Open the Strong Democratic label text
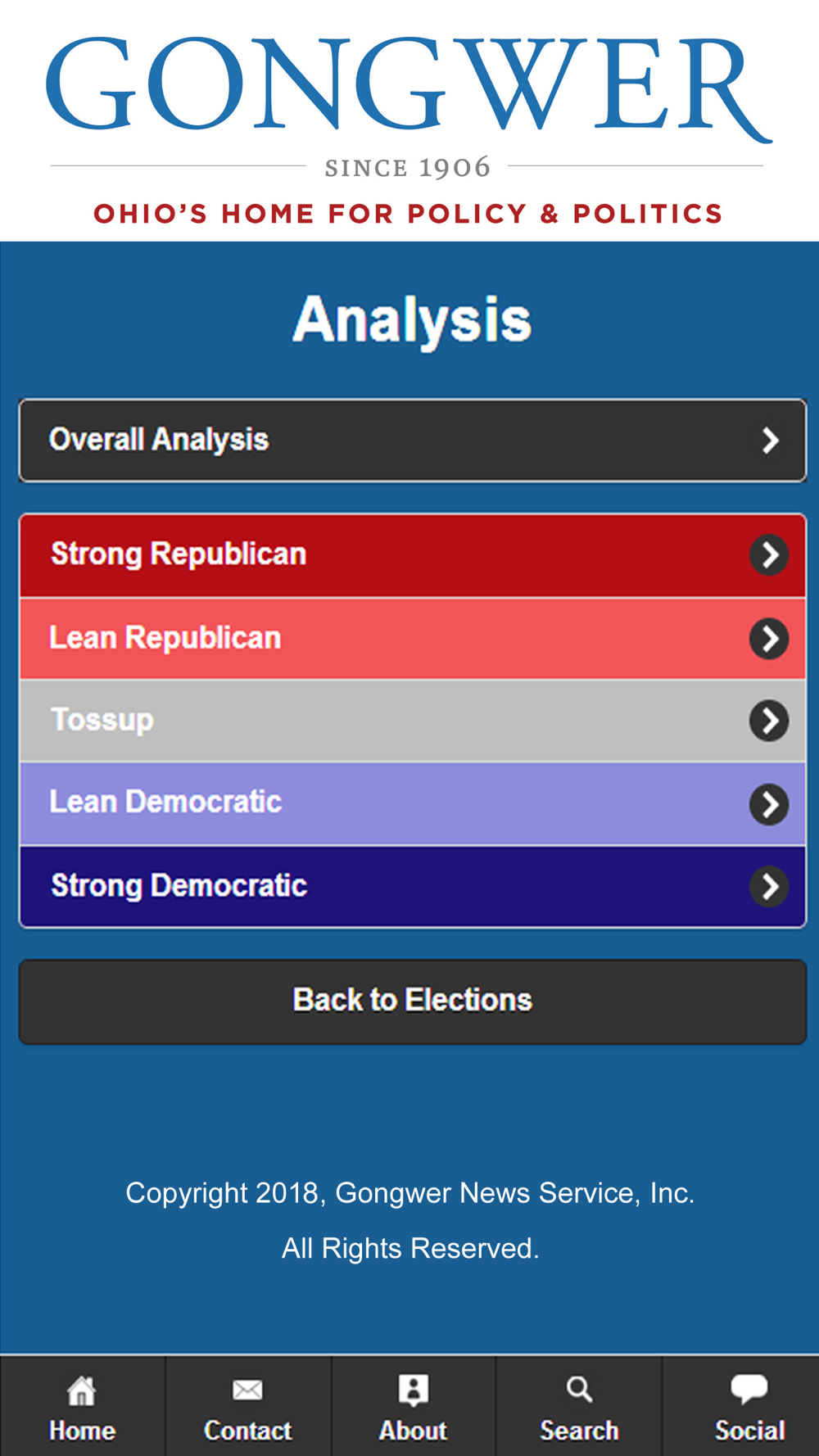 point(179,886)
